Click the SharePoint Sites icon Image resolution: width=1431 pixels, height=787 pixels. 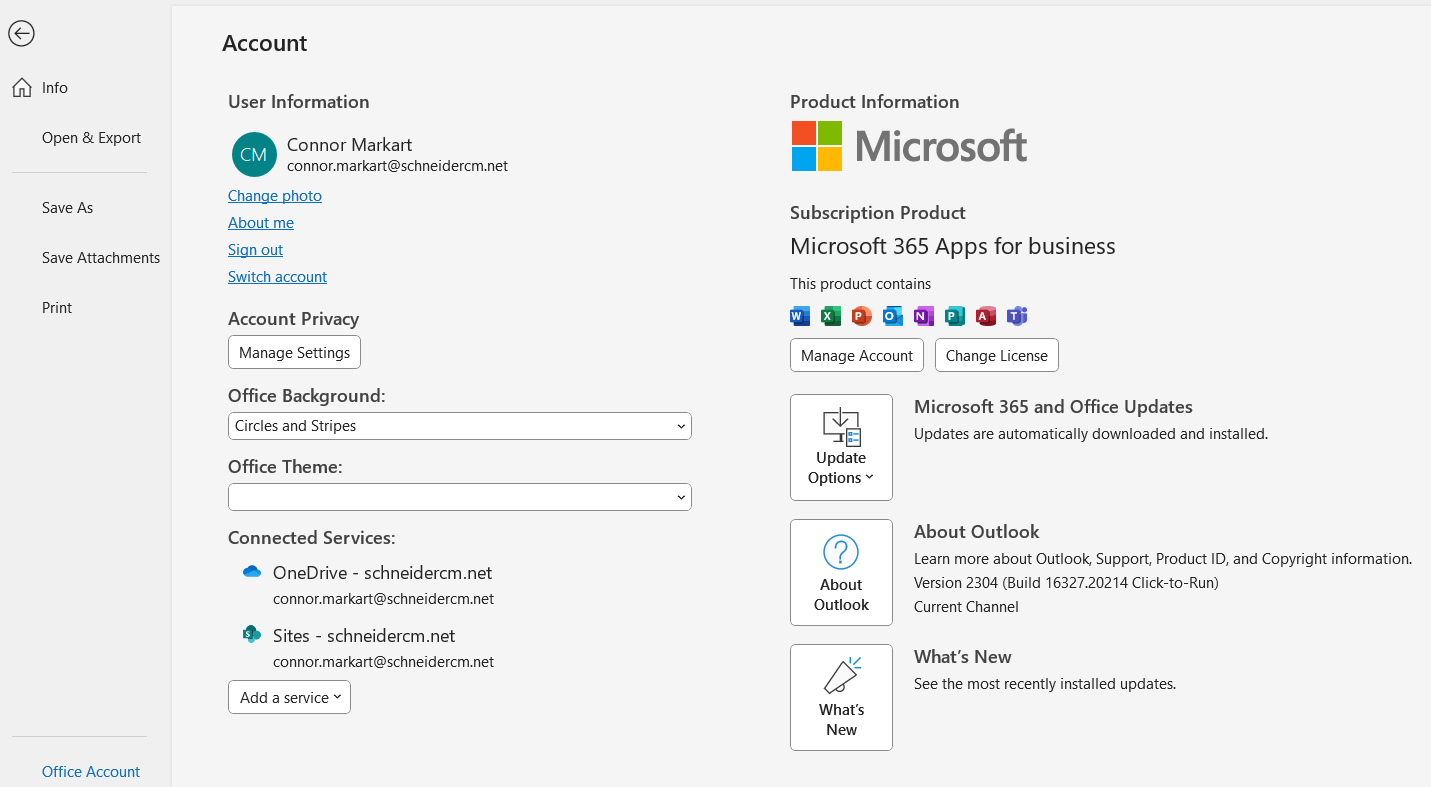click(252, 634)
